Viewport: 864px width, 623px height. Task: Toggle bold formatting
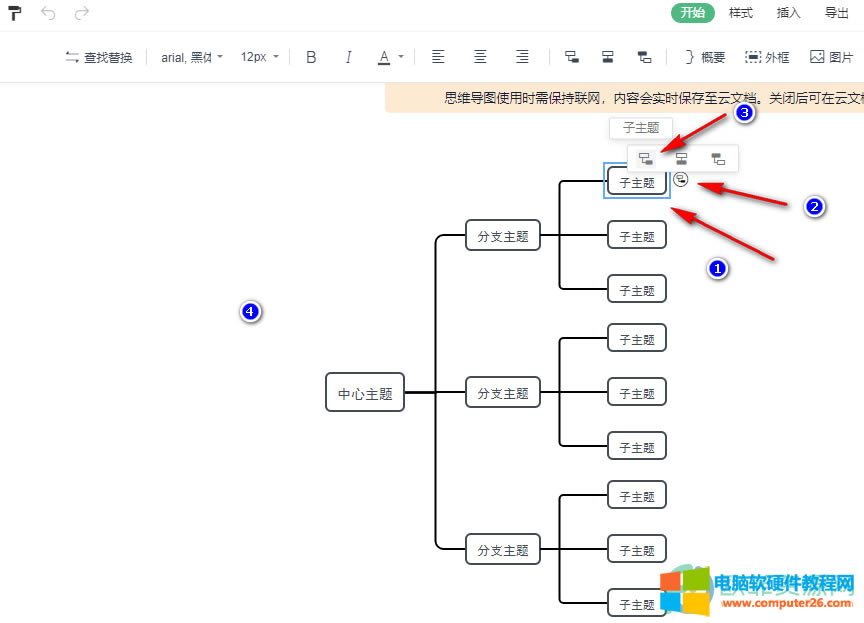click(311, 57)
